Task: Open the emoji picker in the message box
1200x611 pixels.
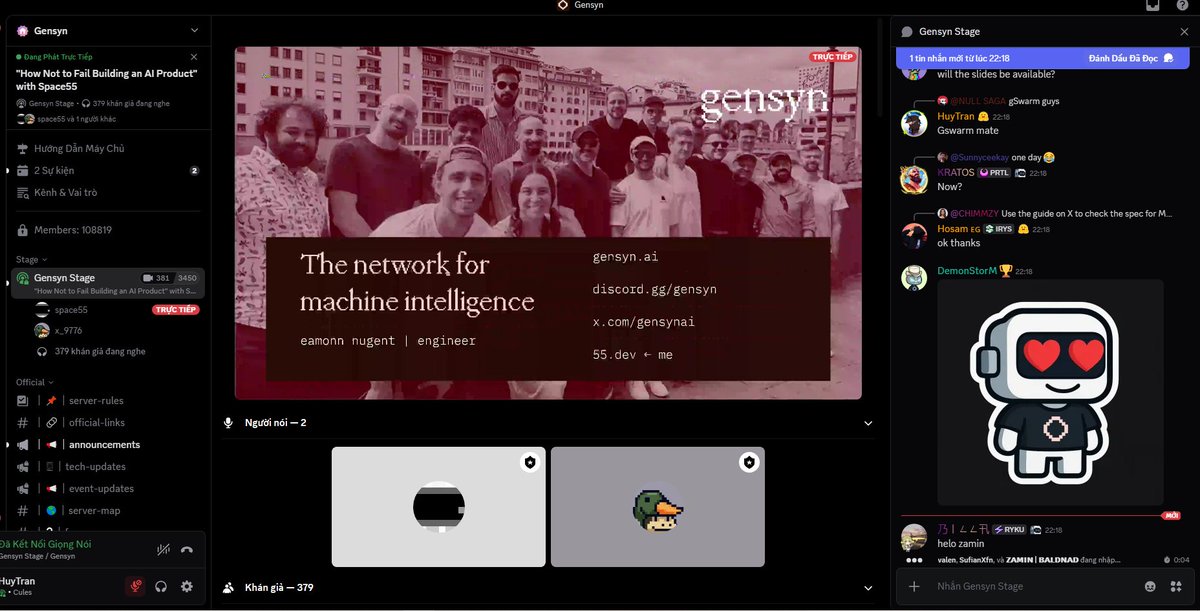Action: (1151, 586)
